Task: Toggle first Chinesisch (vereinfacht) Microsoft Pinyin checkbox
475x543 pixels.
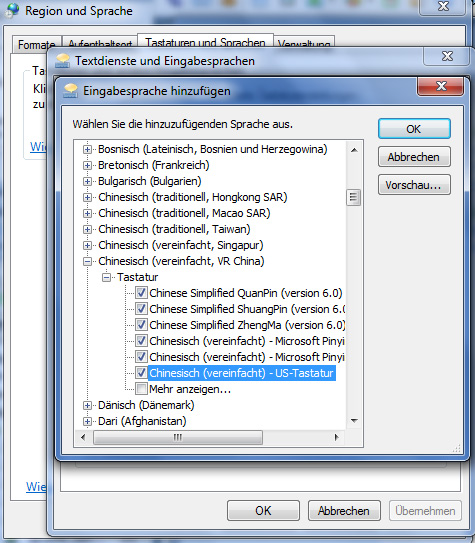Action: click(x=141, y=341)
